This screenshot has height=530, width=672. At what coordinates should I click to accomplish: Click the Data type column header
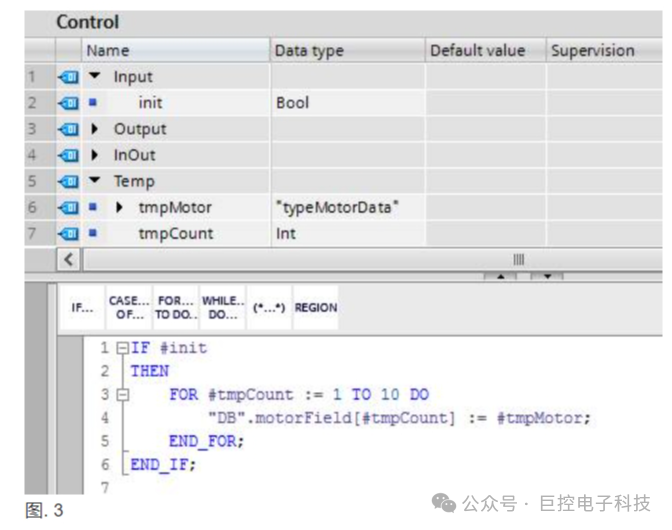(x=348, y=51)
